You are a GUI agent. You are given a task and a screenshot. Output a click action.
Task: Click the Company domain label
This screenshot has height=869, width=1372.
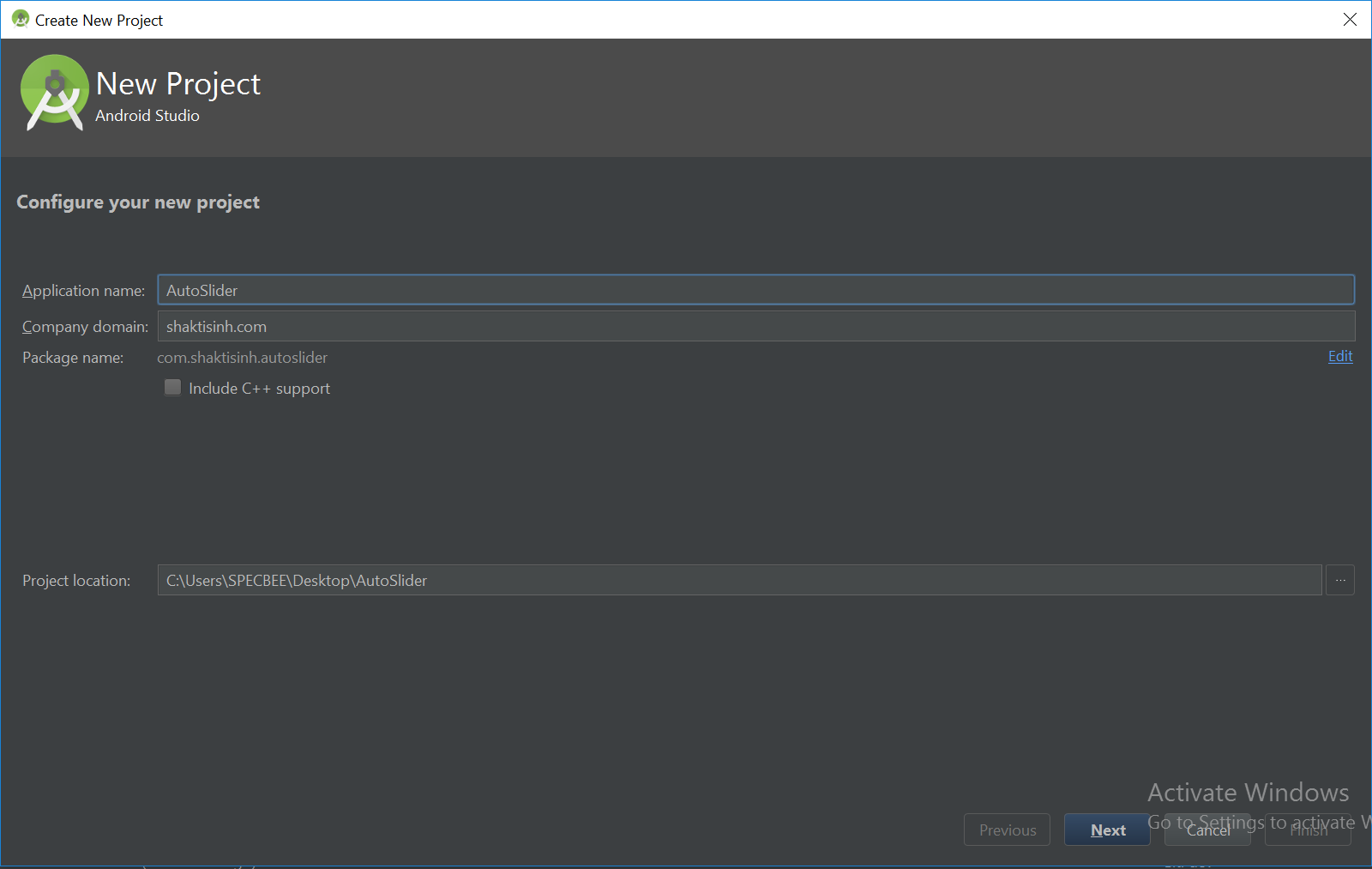point(86,327)
